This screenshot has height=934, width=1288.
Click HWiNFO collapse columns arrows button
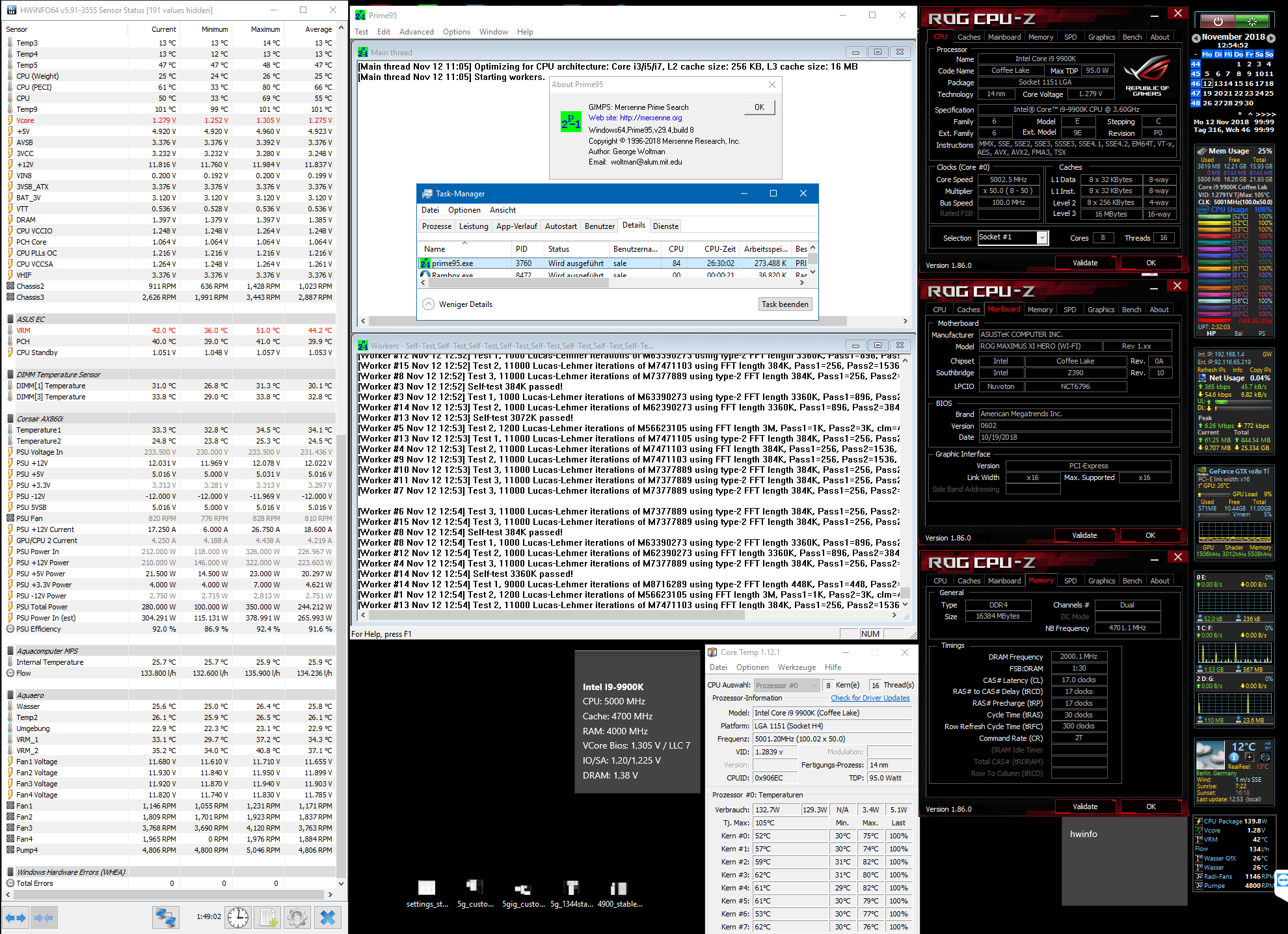pos(44,918)
